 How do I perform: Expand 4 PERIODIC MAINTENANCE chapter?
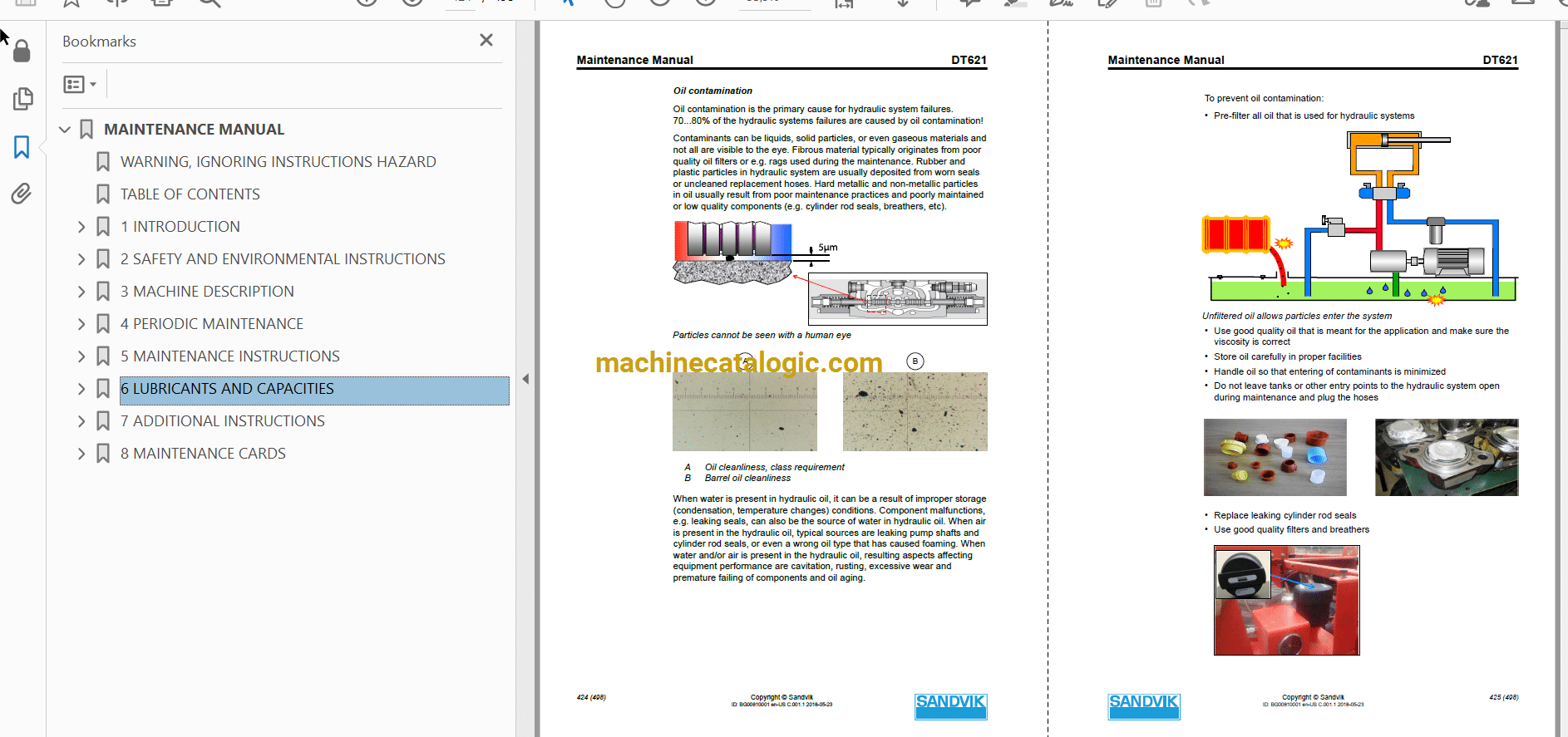coord(81,324)
